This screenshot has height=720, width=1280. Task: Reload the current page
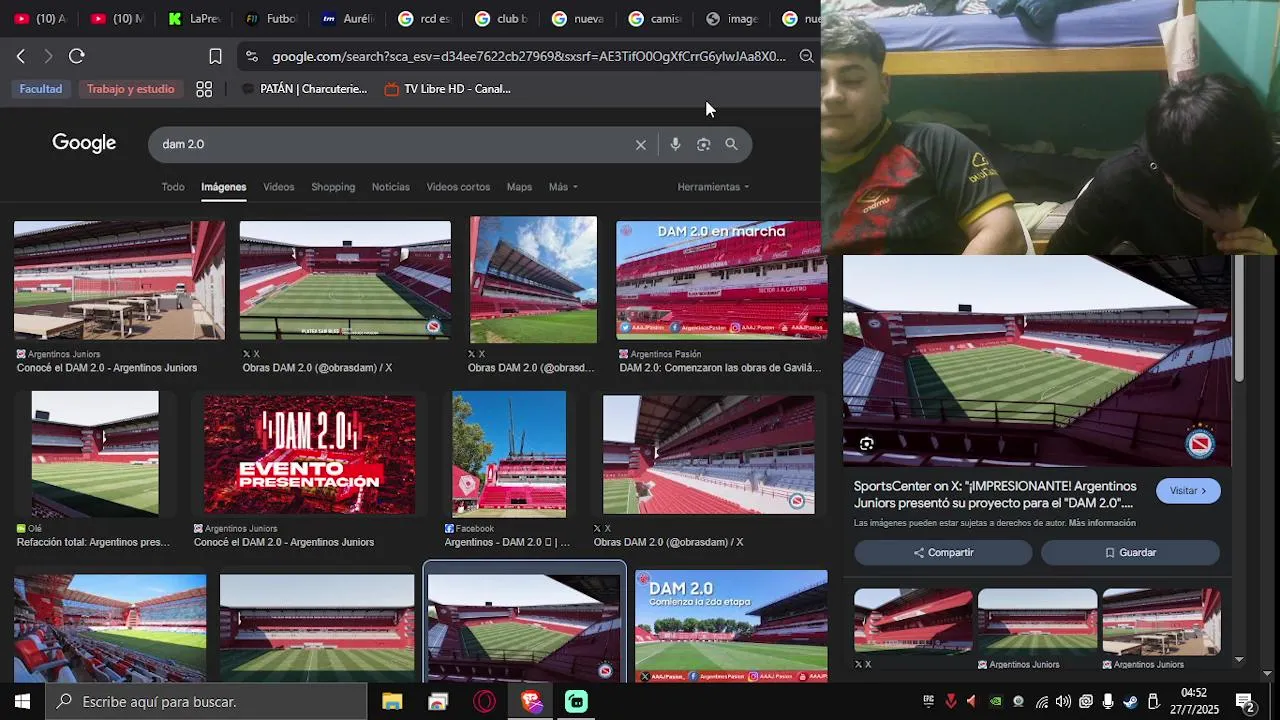click(77, 56)
